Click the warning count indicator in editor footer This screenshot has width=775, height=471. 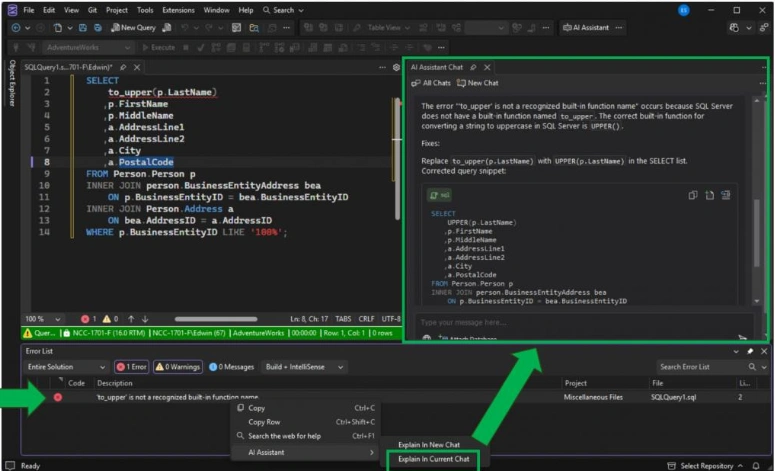point(110,319)
